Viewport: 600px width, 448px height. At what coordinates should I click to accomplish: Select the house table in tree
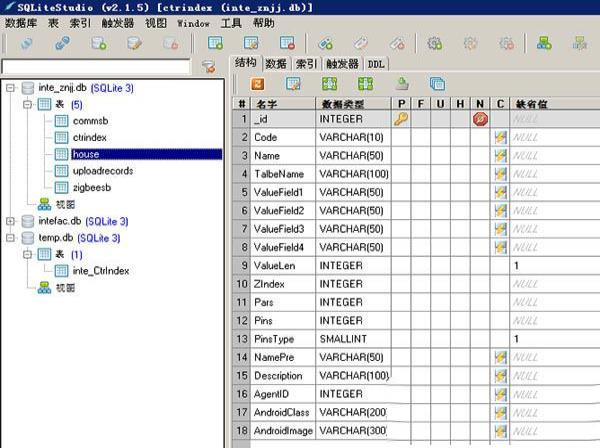coord(146,154)
